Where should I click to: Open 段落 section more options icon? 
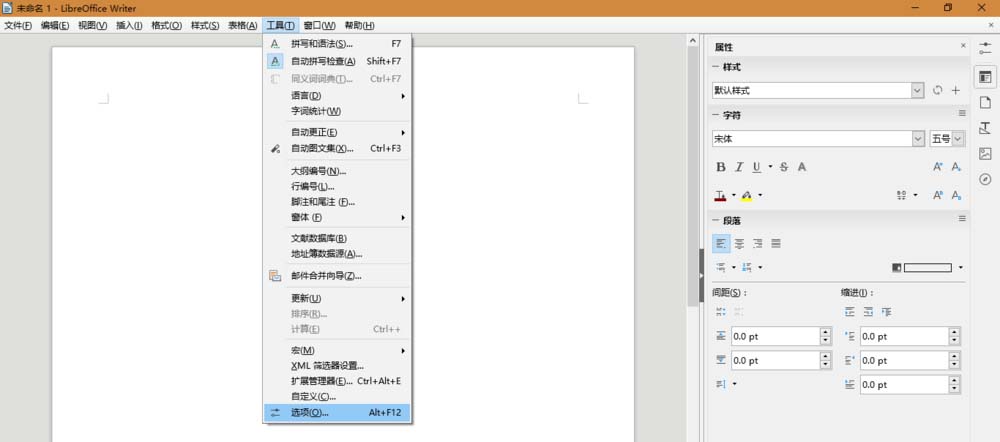962,219
